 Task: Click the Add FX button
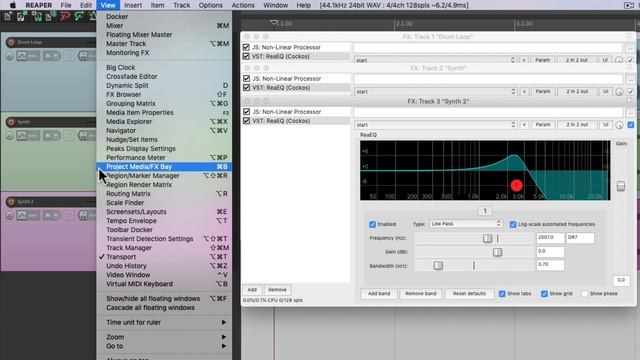[x=252, y=290]
